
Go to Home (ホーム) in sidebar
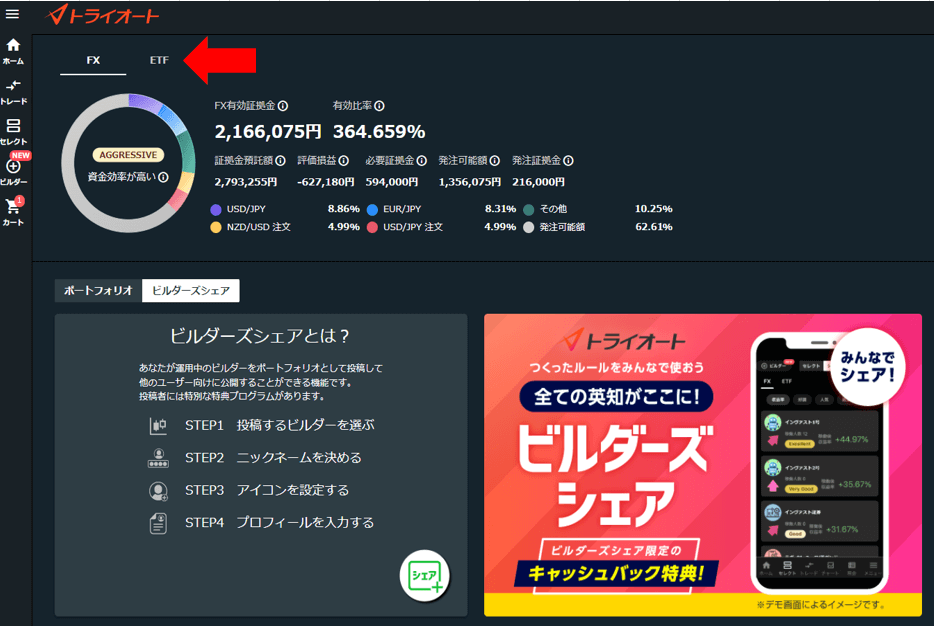[x=13, y=51]
